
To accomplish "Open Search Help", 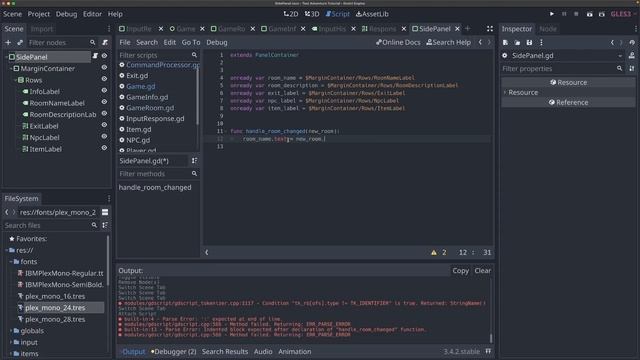I will [448, 42].
